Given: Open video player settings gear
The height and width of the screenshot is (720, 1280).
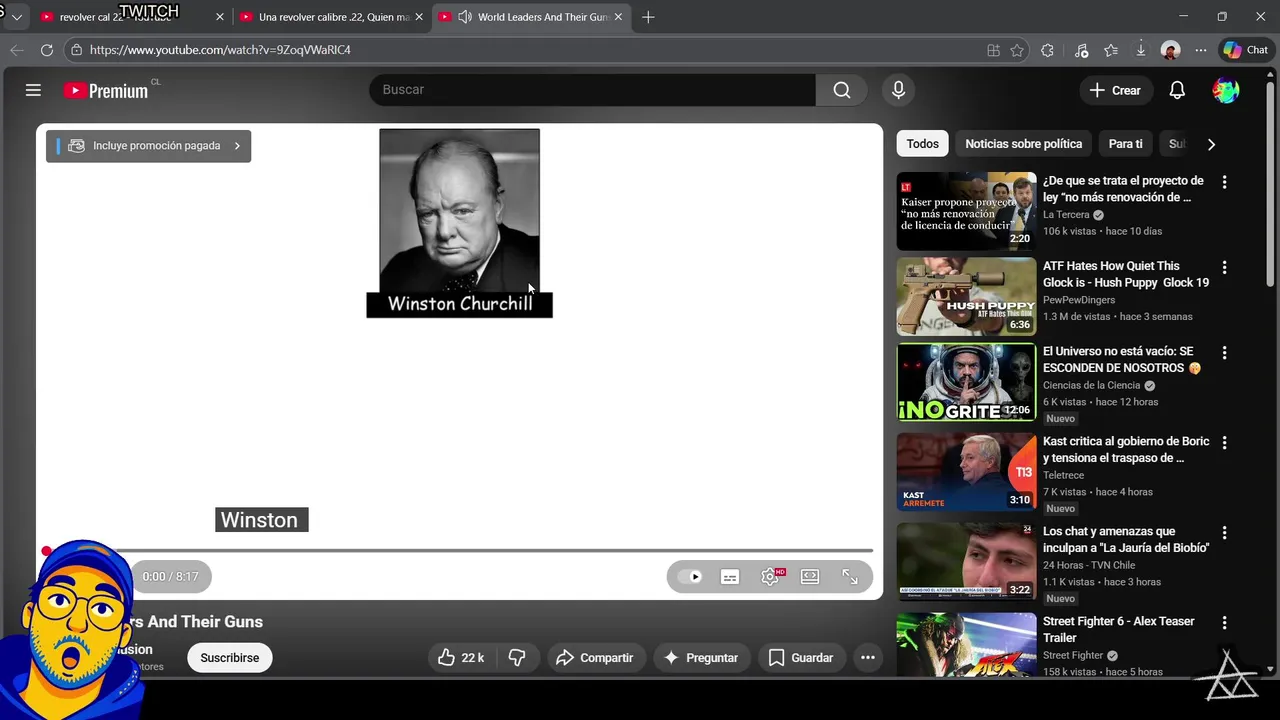Looking at the screenshot, I should click(x=771, y=577).
